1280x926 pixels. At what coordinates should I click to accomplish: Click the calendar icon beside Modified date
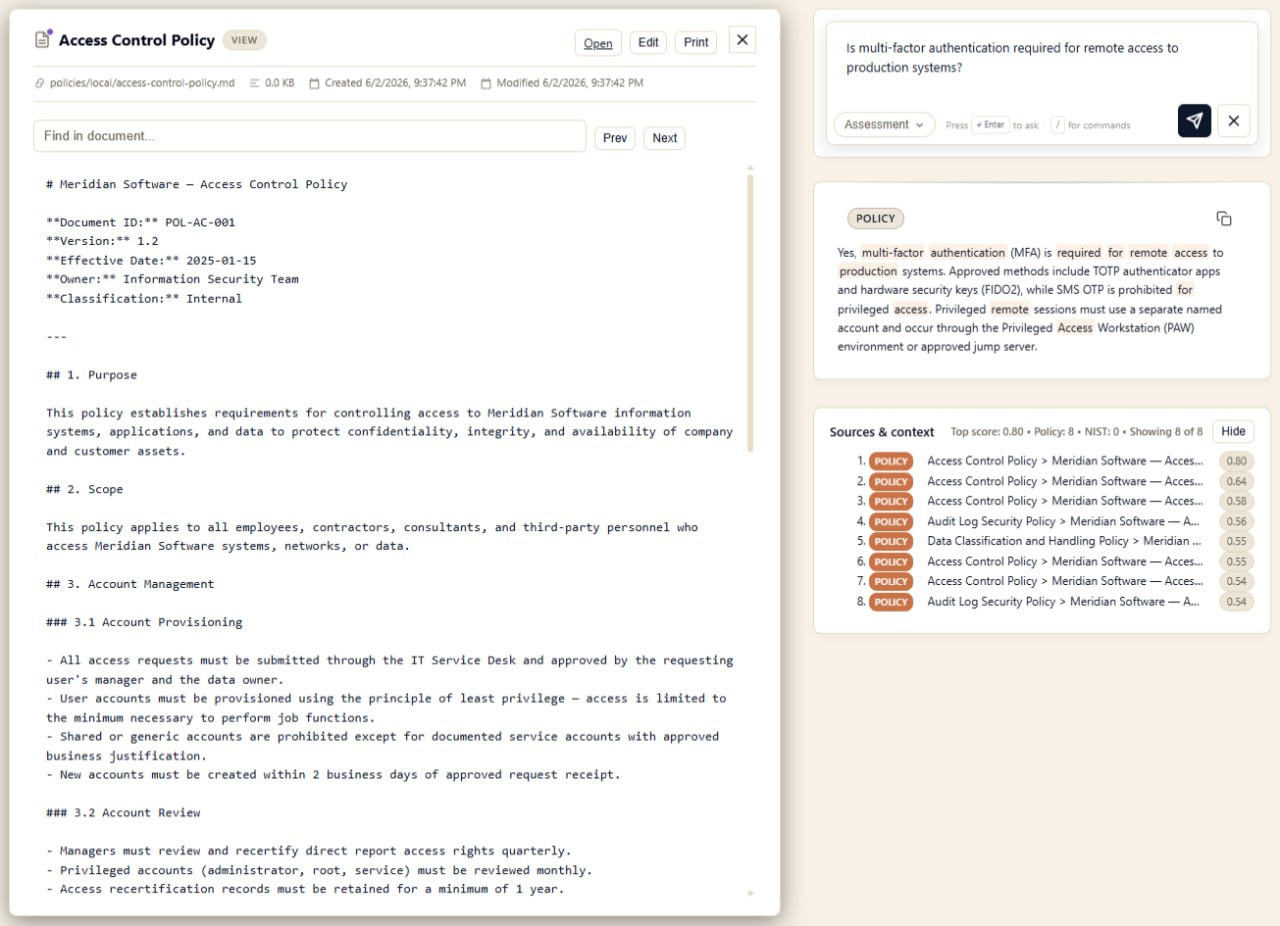pos(486,83)
